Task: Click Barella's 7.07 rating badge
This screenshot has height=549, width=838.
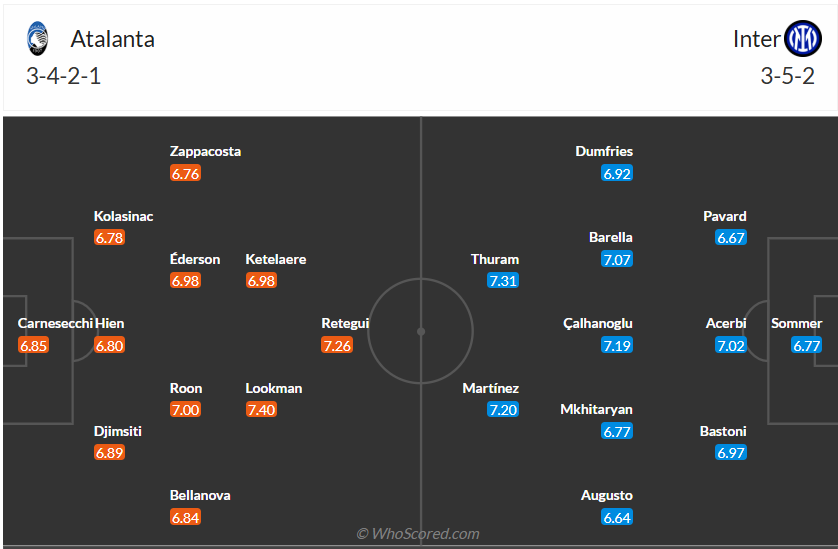Action: click(617, 259)
